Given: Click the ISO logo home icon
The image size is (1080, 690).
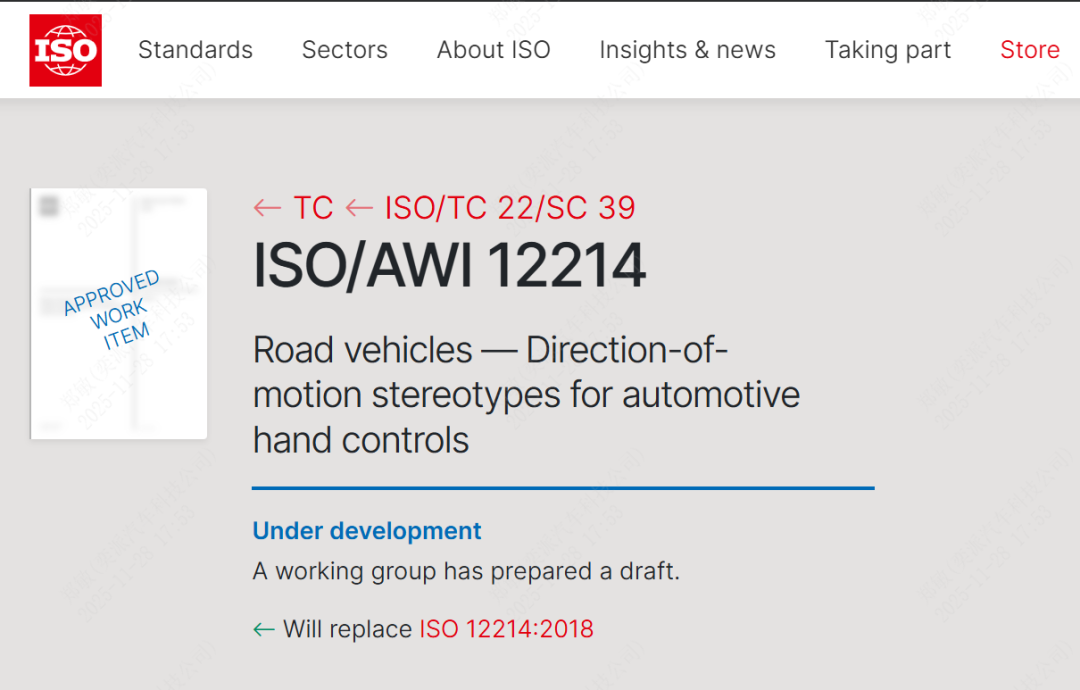Looking at the screenshot, I should coord(65,50).
